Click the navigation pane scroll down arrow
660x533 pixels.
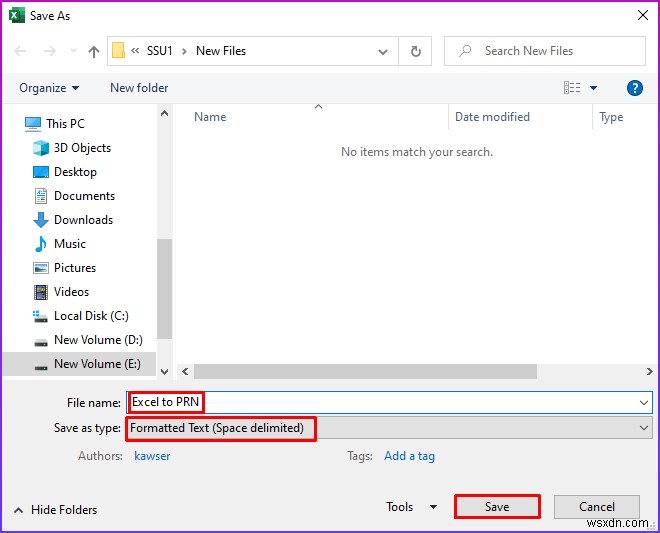pos(165,371)
